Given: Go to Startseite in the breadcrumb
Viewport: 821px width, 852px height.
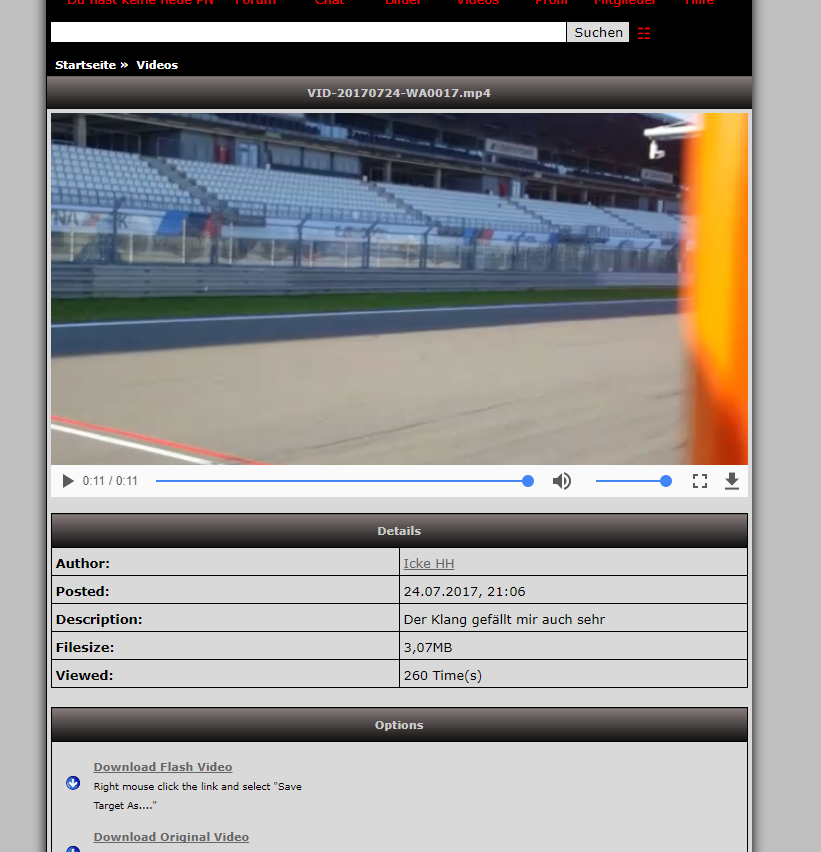Looking at the screenshot, I should (x=85, y=65).
